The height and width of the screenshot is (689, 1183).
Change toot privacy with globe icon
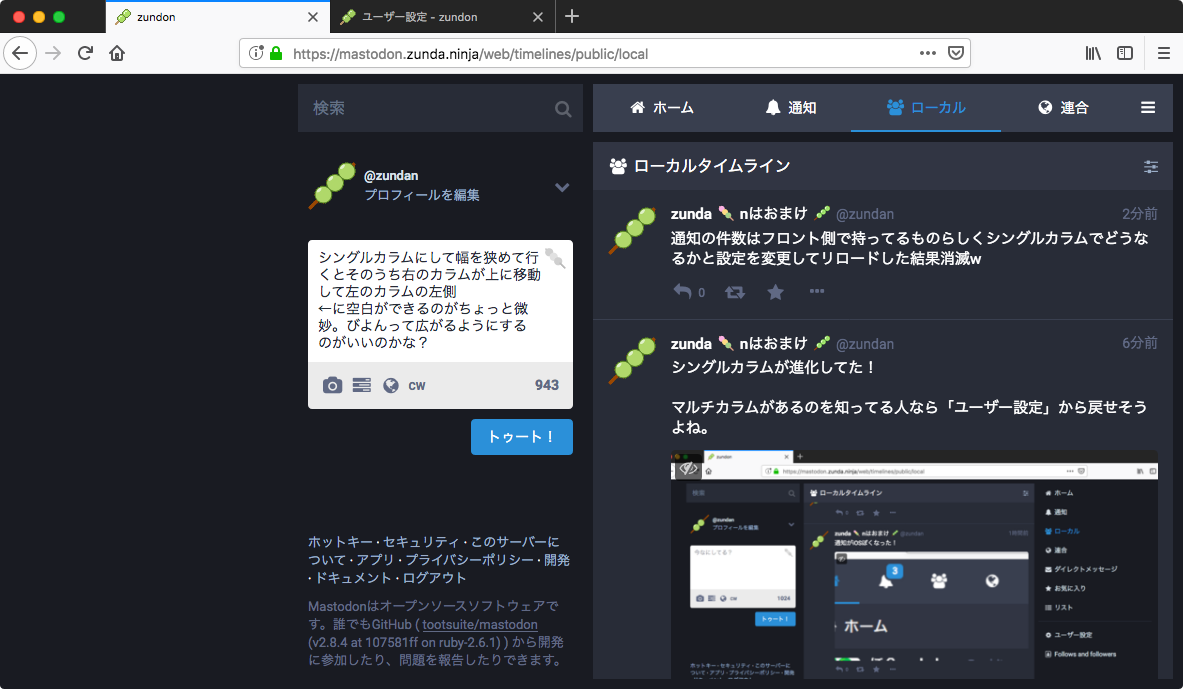pos(391,386)
